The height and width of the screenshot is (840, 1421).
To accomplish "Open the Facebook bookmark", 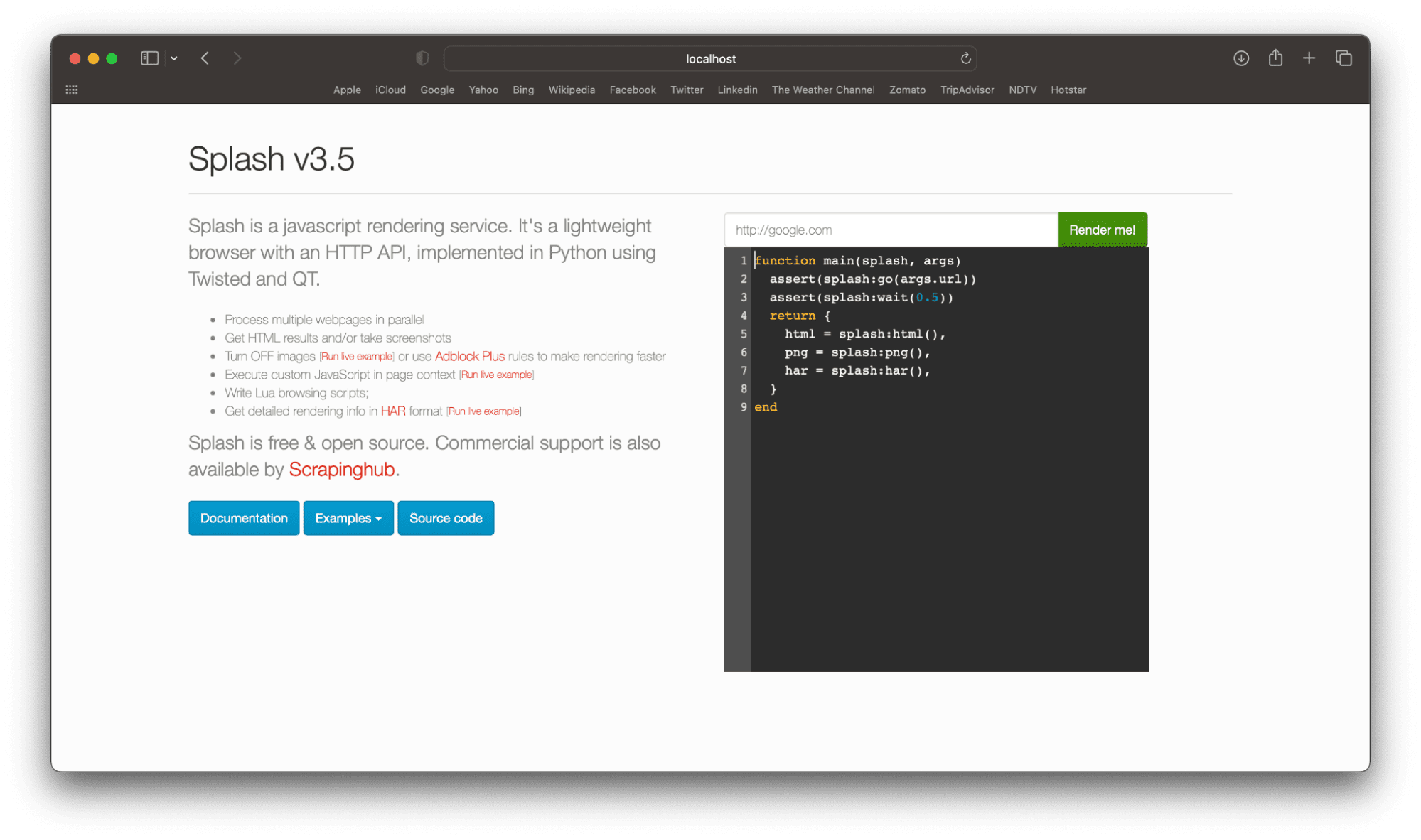I will pos(633,90).
